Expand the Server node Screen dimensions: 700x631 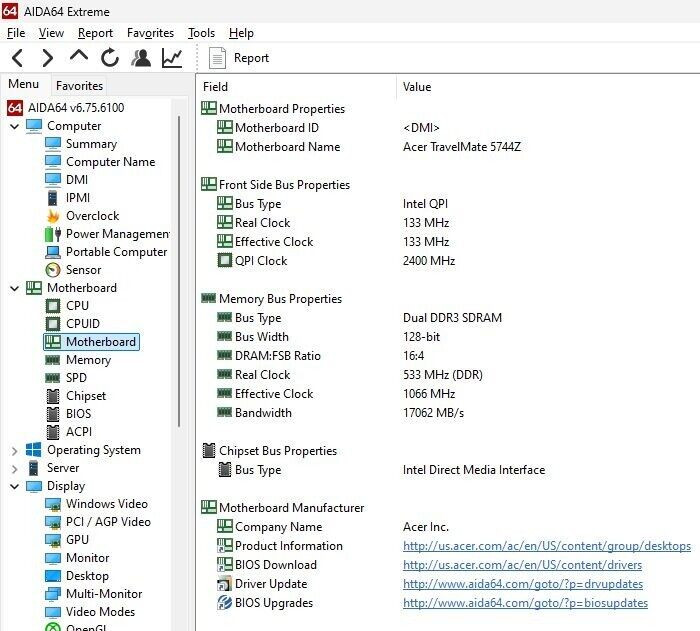(x=14, y=469)
